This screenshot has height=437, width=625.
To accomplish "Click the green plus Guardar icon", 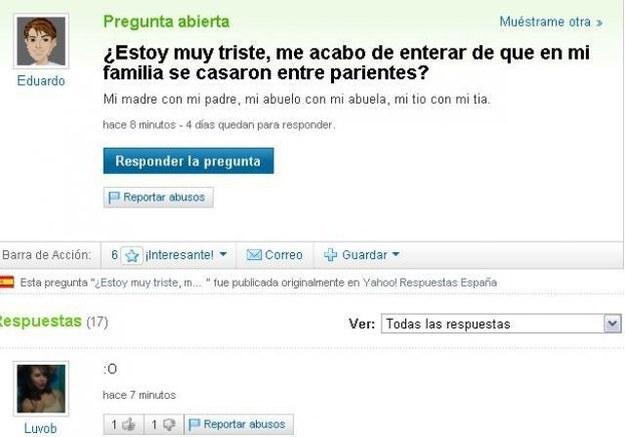I will pos(330,255).
